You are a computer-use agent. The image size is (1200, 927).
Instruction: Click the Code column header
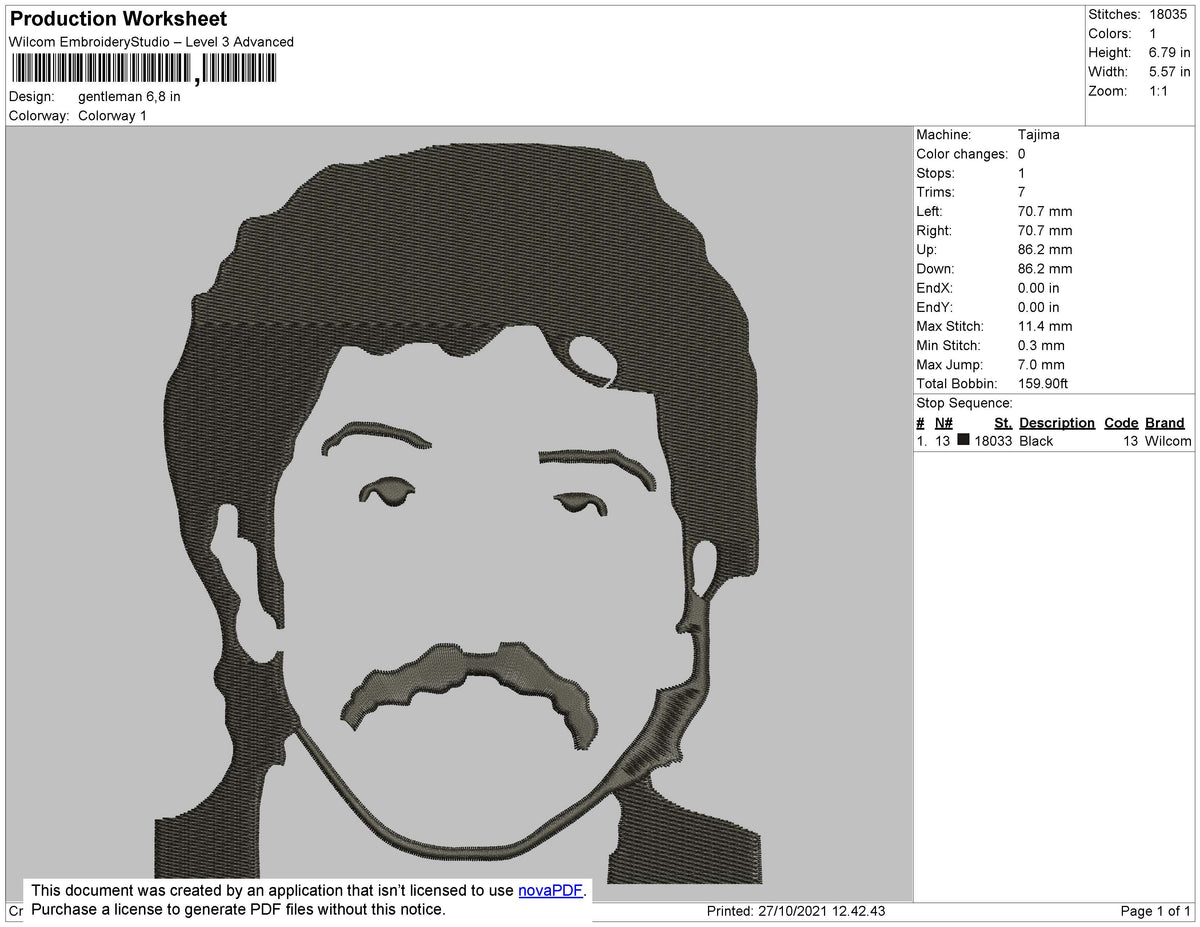1121,423
